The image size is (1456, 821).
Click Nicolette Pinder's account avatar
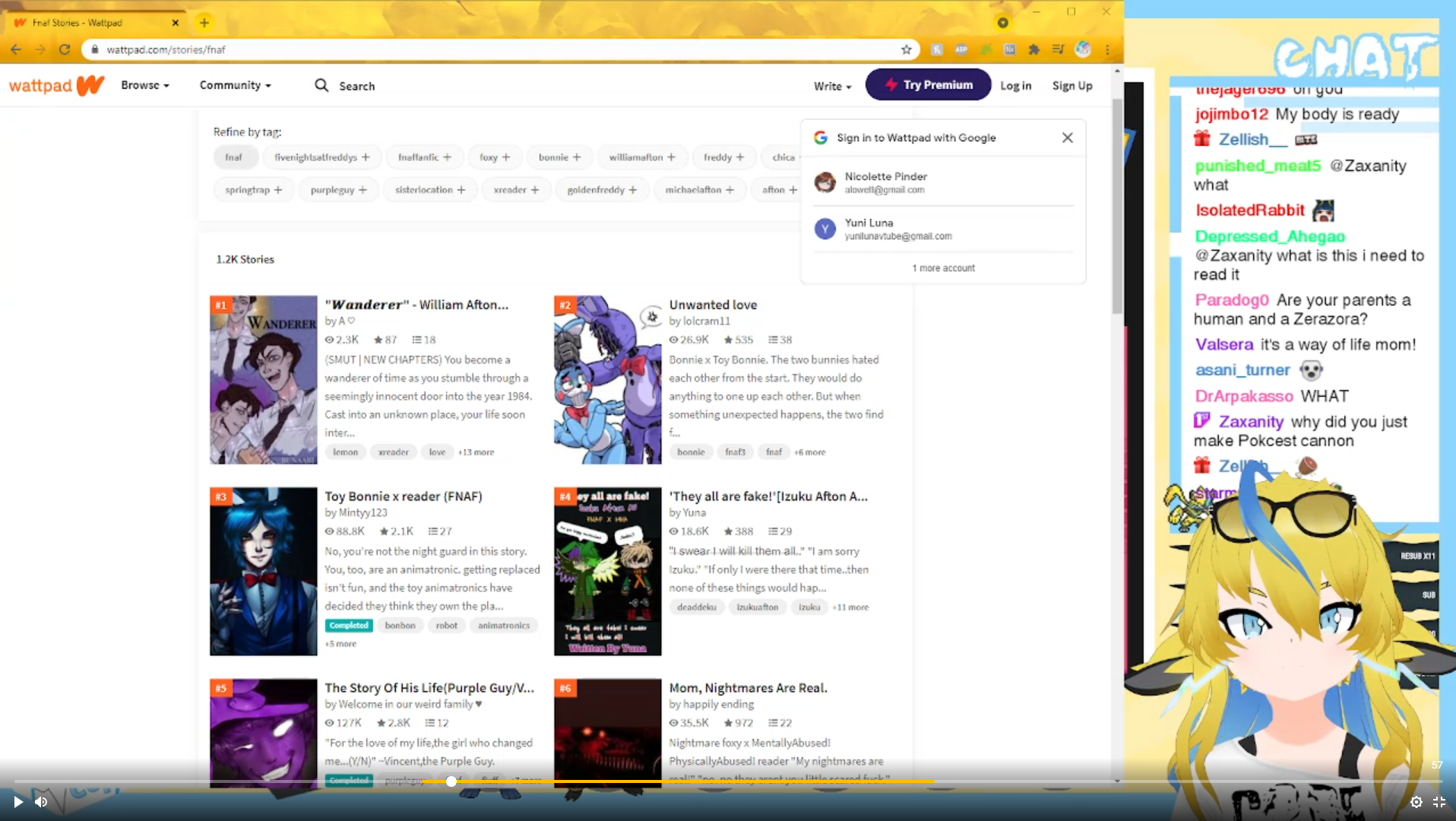825,182
